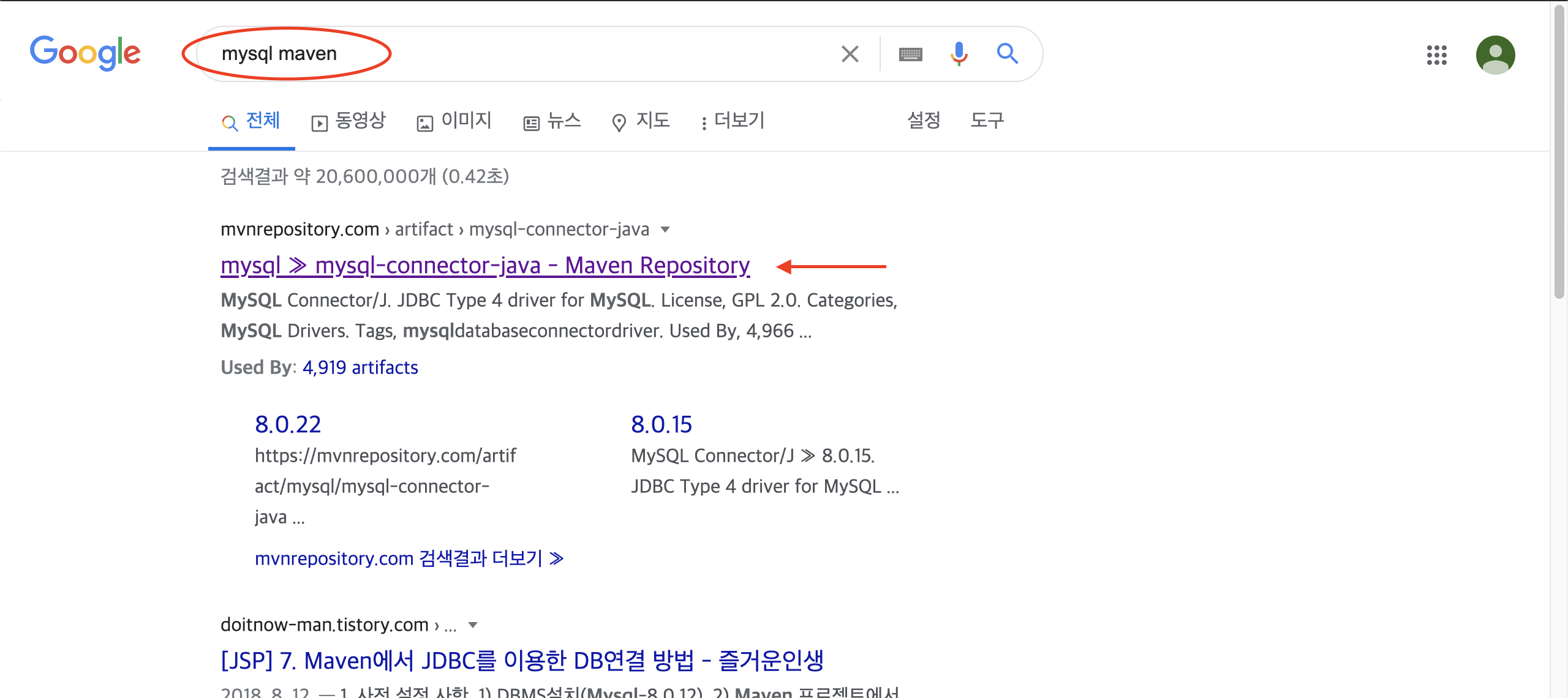Expand the 더보기 more menu
This screenshot has width=1568, height=698.
733,121
